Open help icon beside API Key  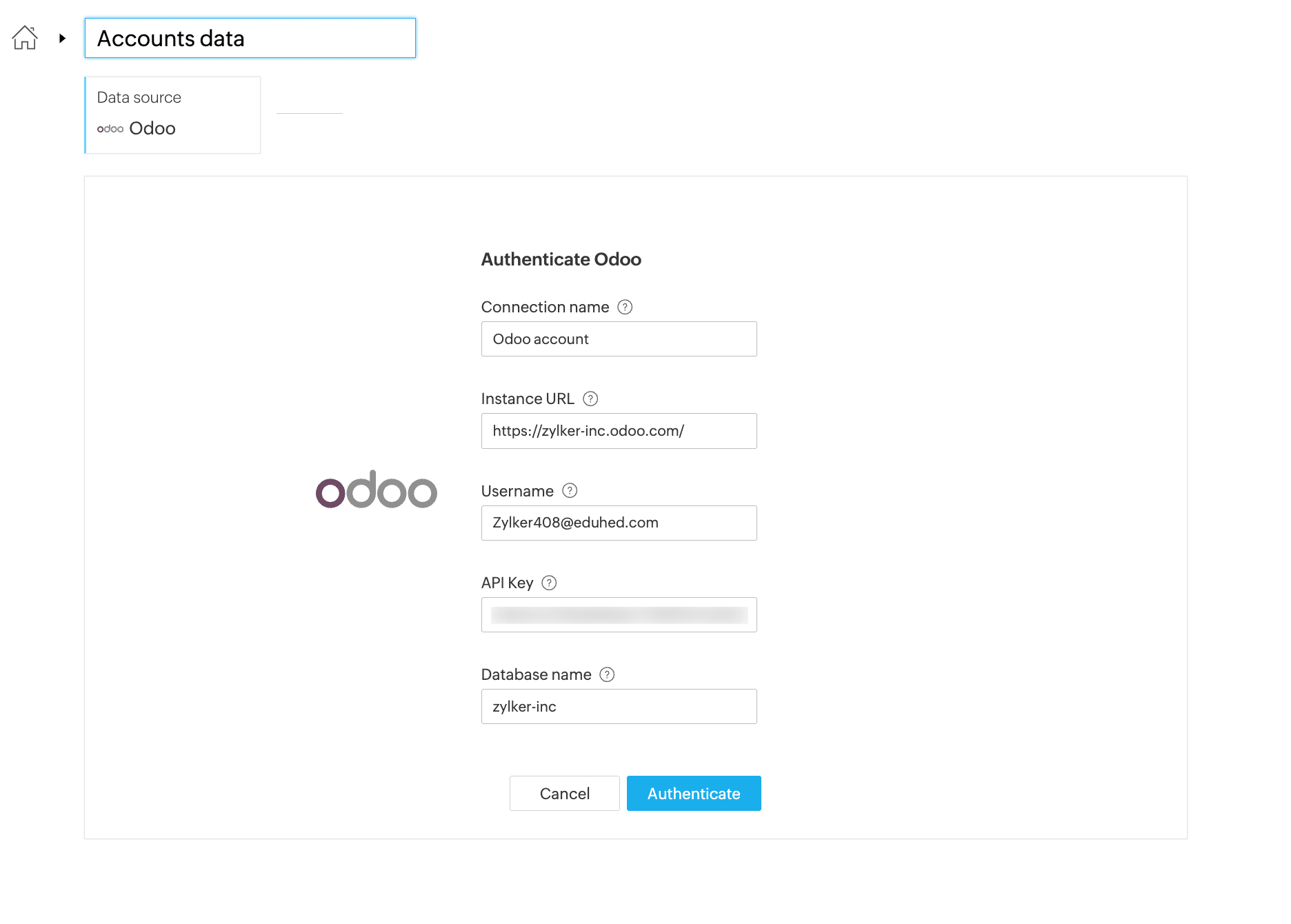[549, 583]
